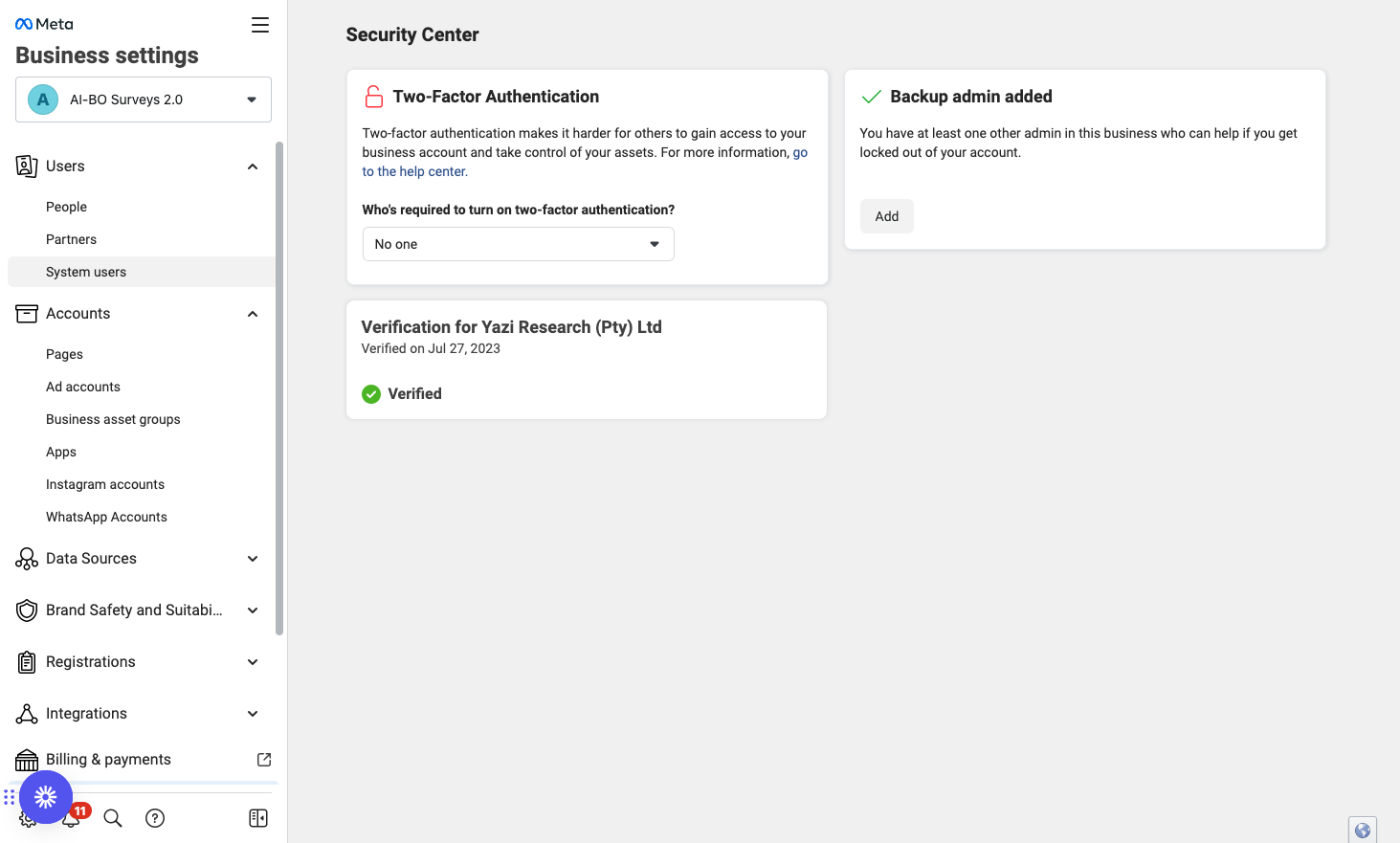
Task: Follow the 'go to the help center' link
Action: click(414, 171)
